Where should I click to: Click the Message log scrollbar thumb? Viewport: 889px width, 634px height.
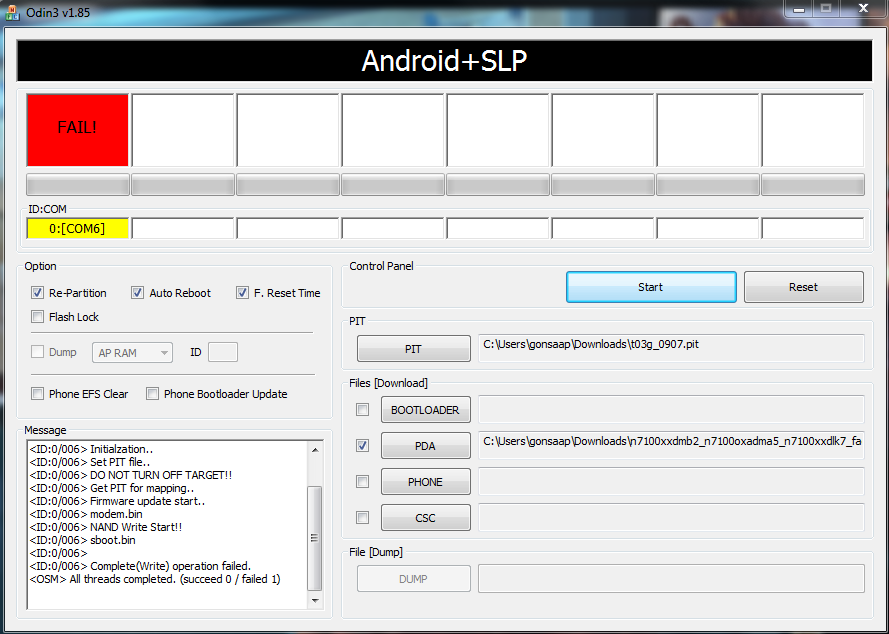(315, 538)
